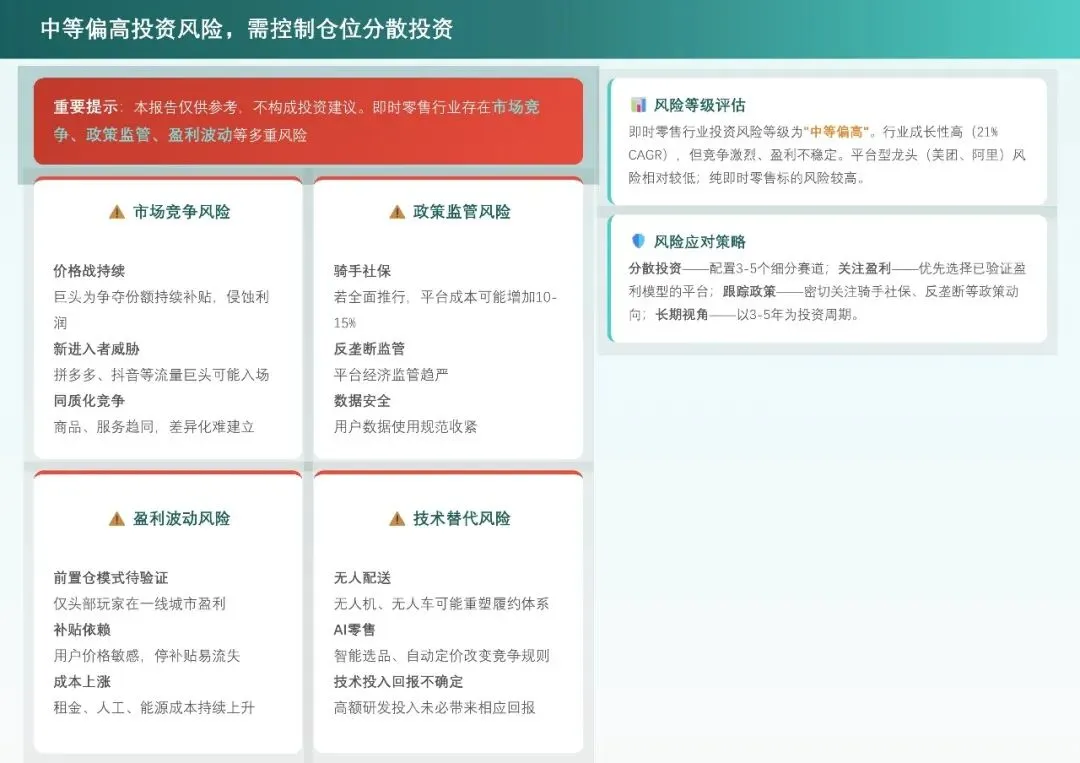Click the text 租金、人工、能源成本持续上升
1080x763 pixels.
[x=154, y=708]
